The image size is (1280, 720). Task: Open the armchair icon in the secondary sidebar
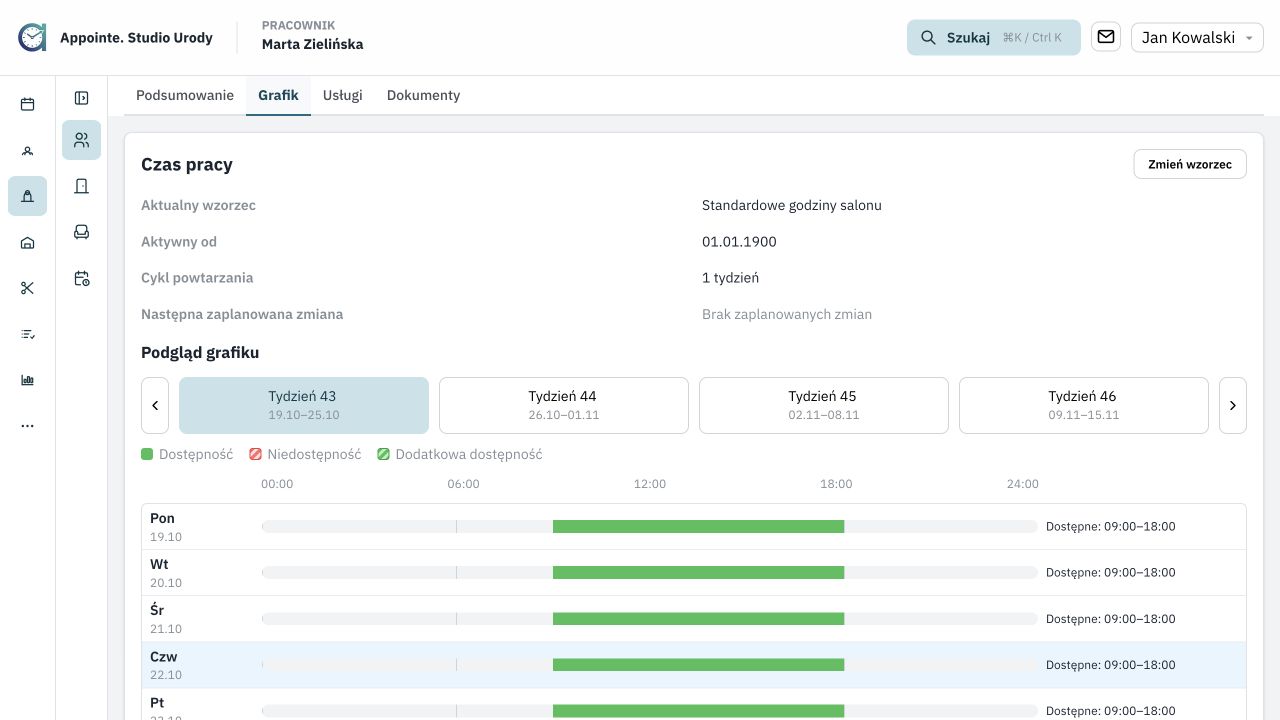(x=82, y=232)
